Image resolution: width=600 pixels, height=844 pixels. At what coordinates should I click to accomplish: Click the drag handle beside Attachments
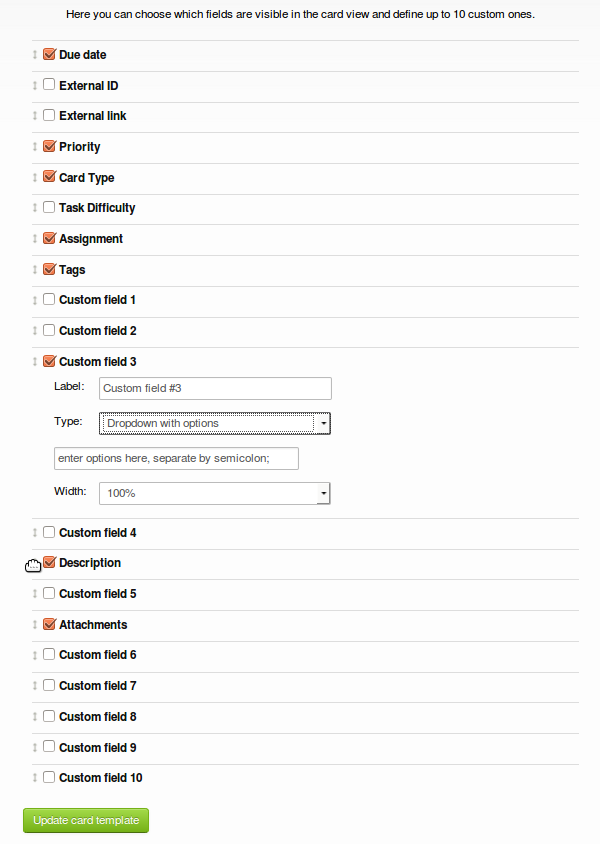(x=35, y=625)
